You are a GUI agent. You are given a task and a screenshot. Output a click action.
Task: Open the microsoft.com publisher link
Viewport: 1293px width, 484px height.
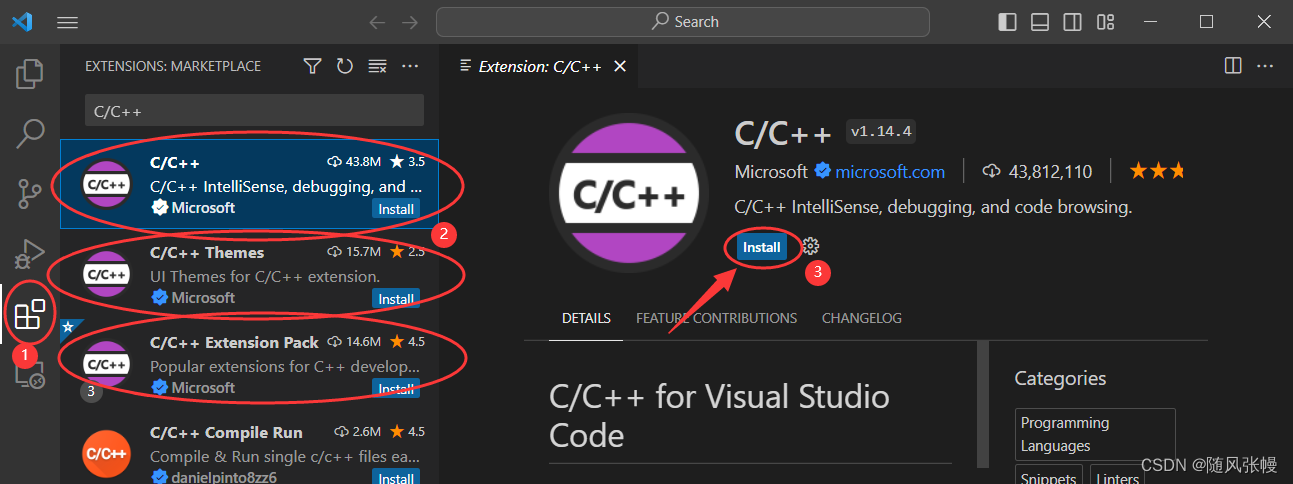(890, 172)
